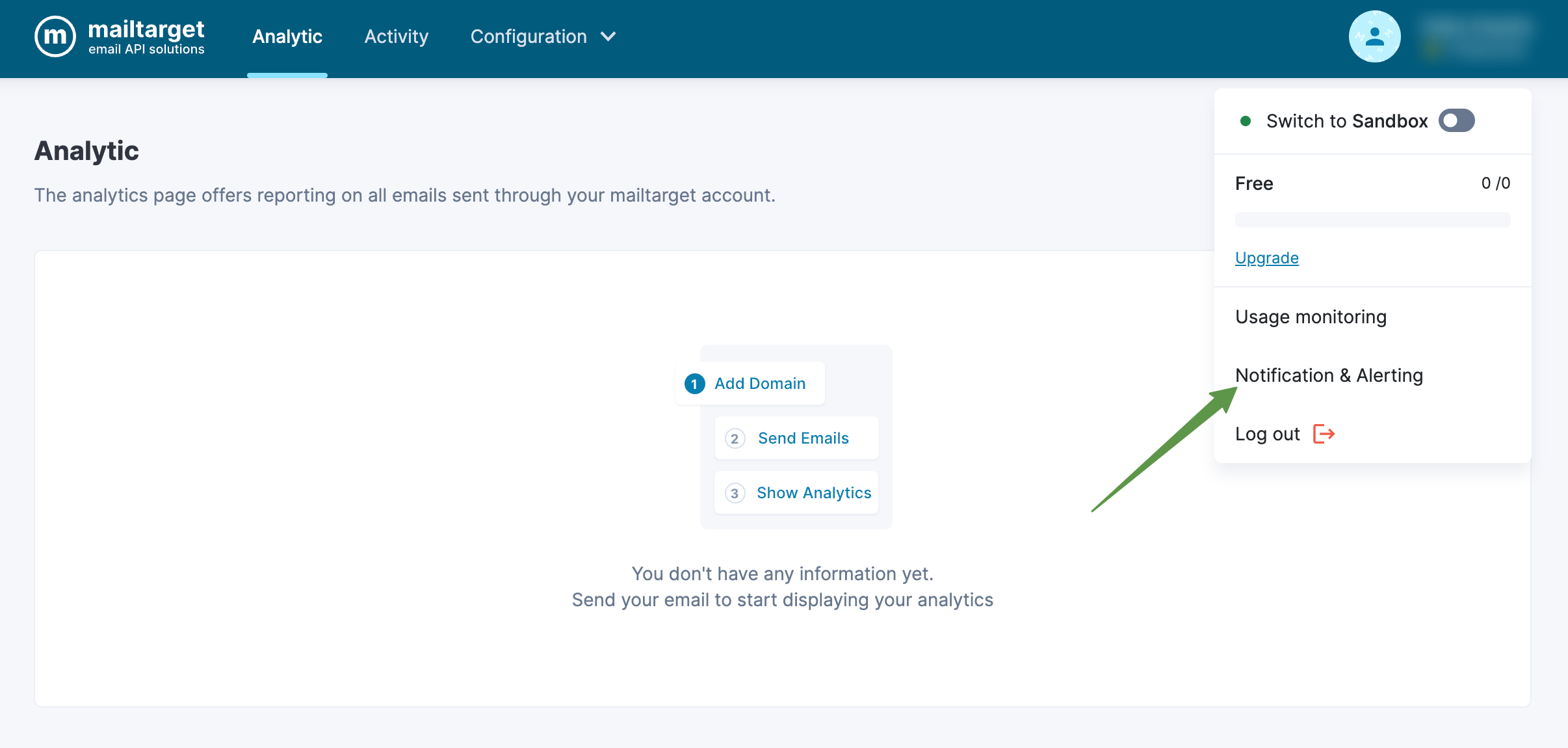Click the Show Analytics step
Viewport: 1568px width, 748px height.
[813, 493]
